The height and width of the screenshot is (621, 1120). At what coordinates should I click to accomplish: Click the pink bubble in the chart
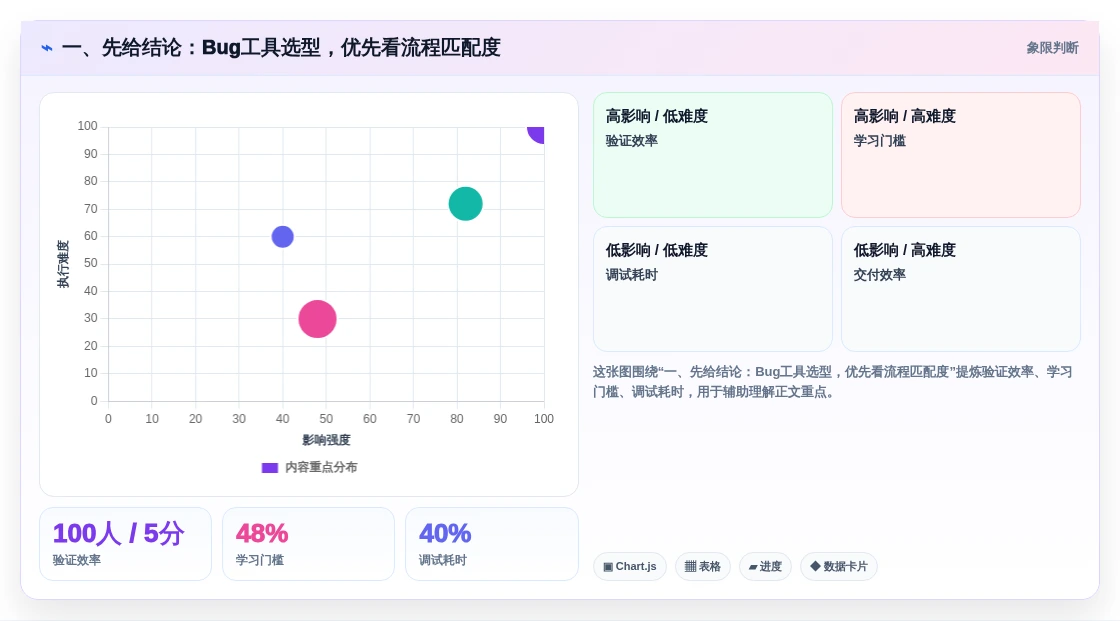317,319
